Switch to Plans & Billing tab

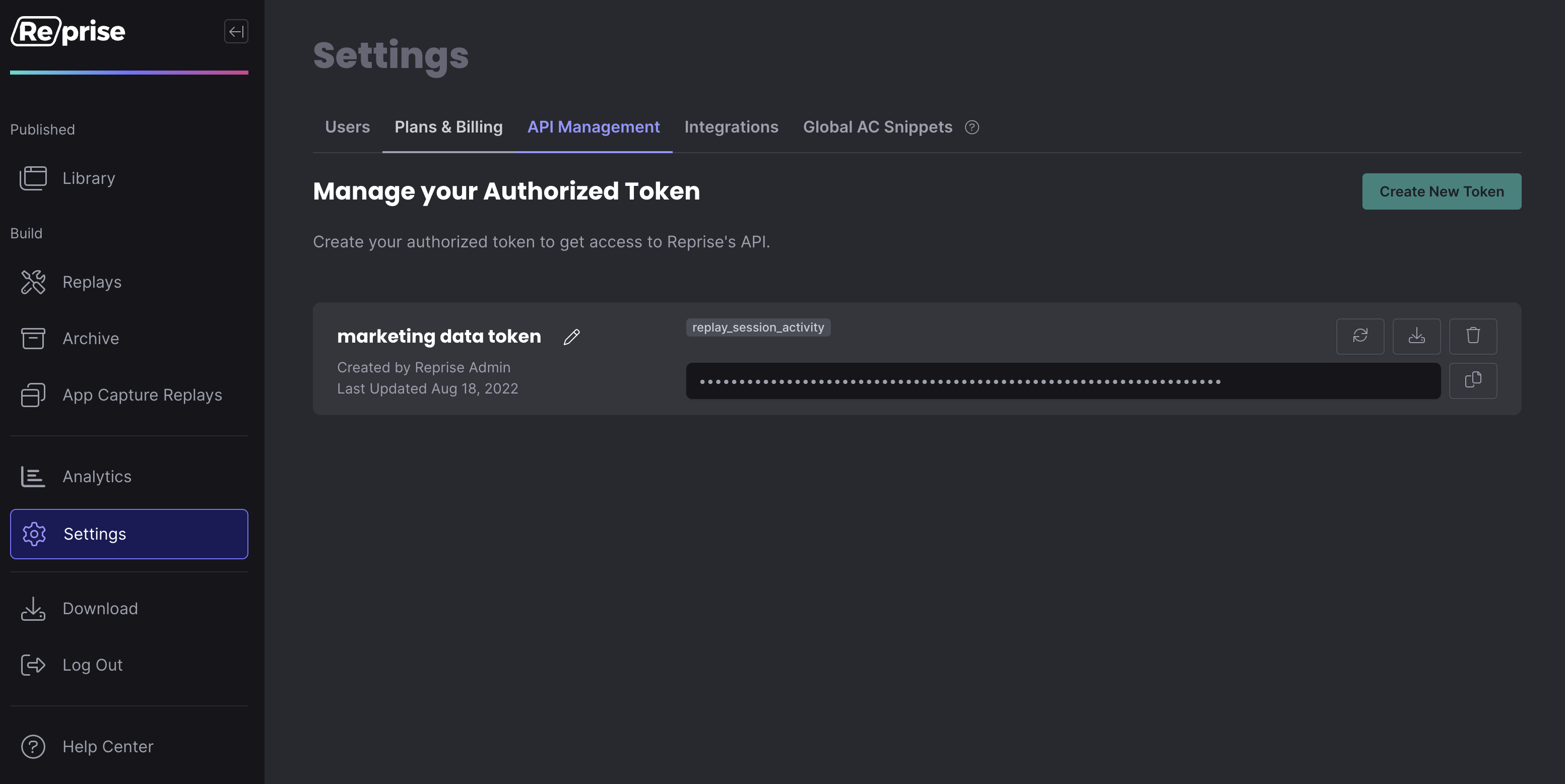pos(448,127)
